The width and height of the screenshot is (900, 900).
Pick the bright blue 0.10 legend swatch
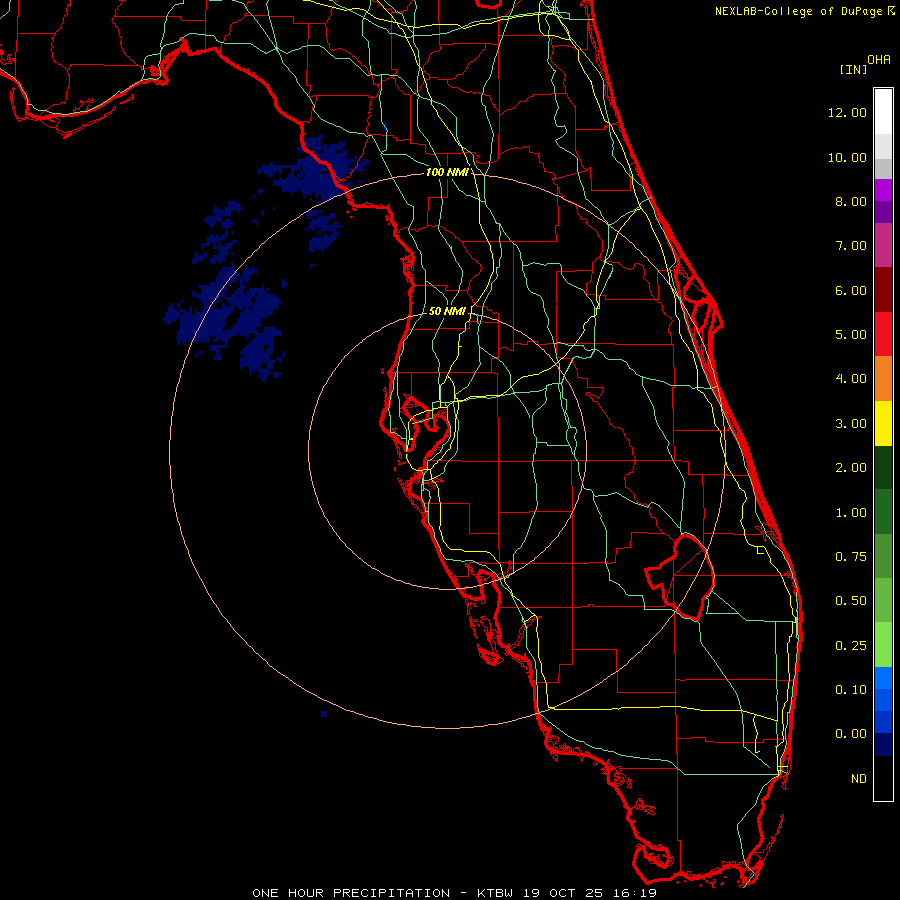tap(883, 678)
